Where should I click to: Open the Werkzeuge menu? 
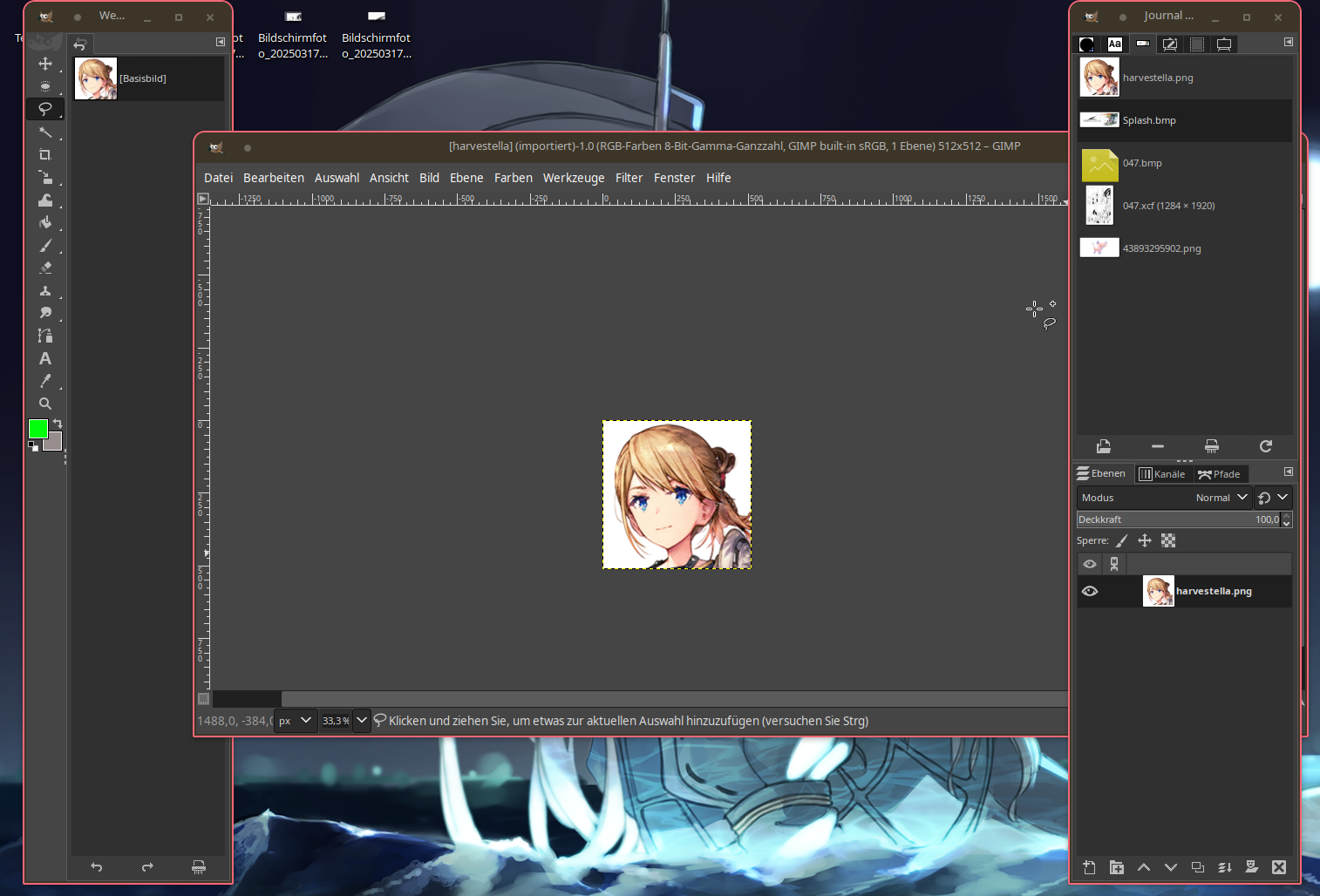(x=574, y=178)
